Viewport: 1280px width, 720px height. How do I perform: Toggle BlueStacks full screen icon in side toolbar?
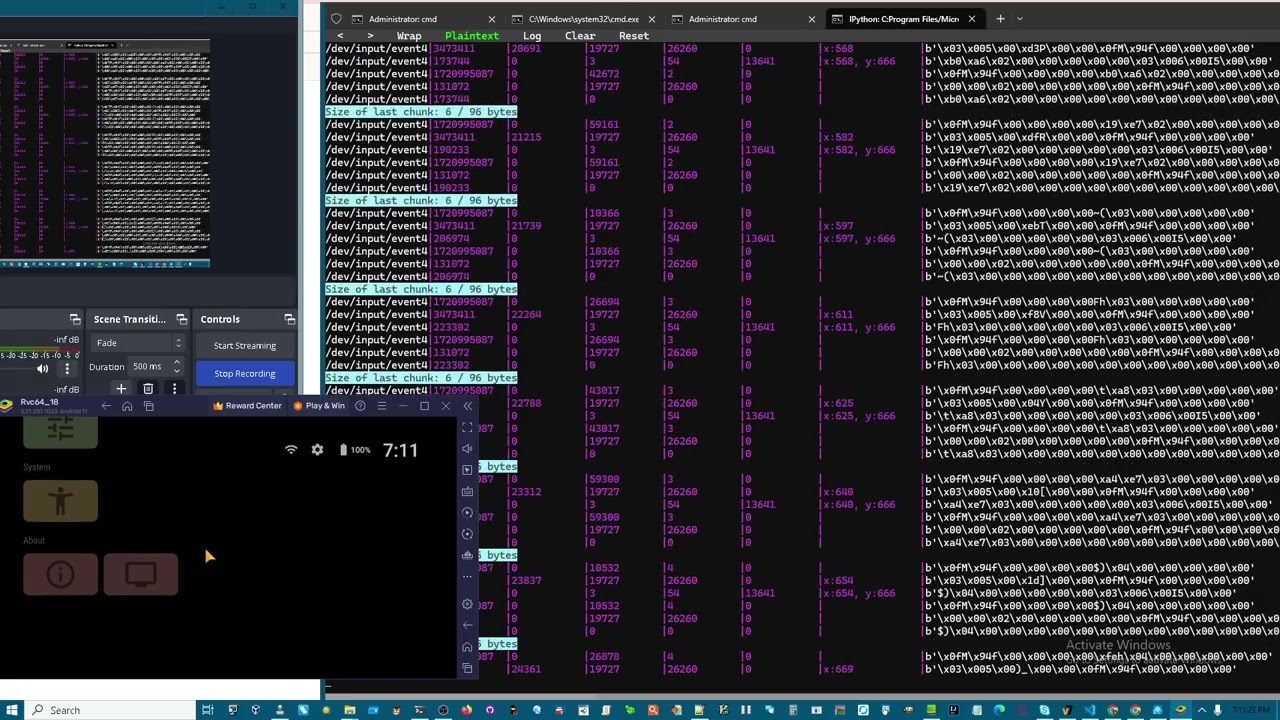point(467,427)
